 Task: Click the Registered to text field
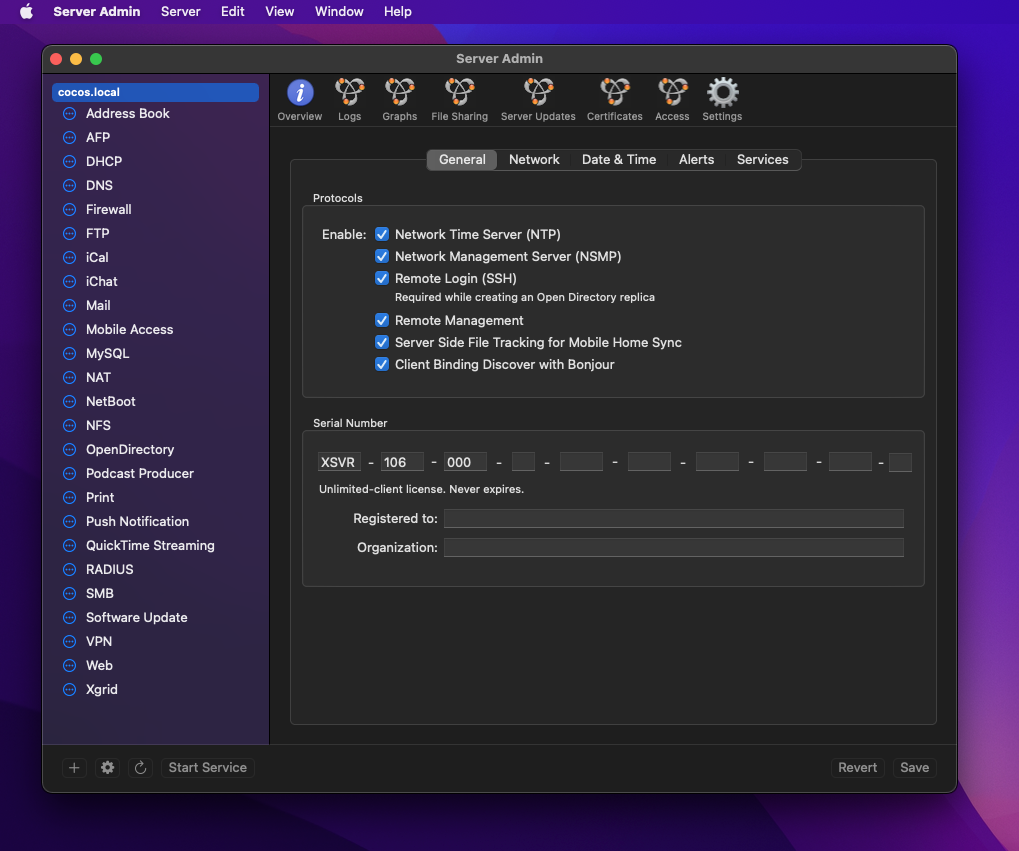pyautogui.click(x=673, y=518)
